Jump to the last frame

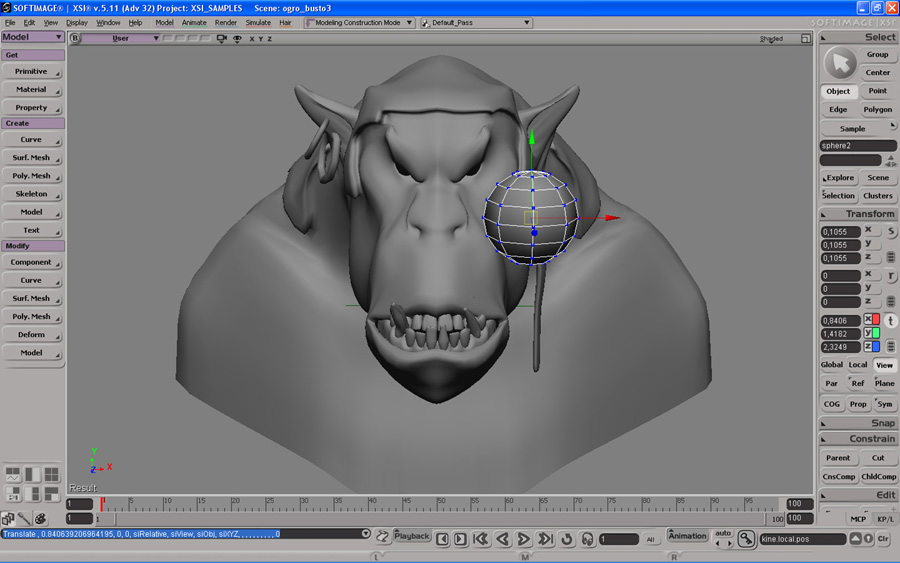545,539
